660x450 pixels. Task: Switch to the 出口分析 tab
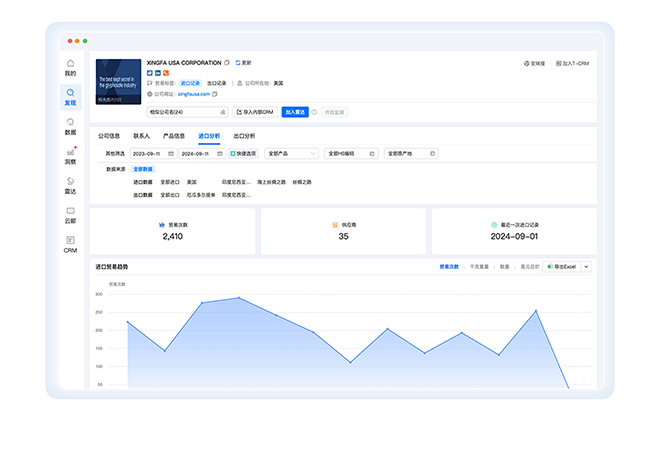click(244, 136)
